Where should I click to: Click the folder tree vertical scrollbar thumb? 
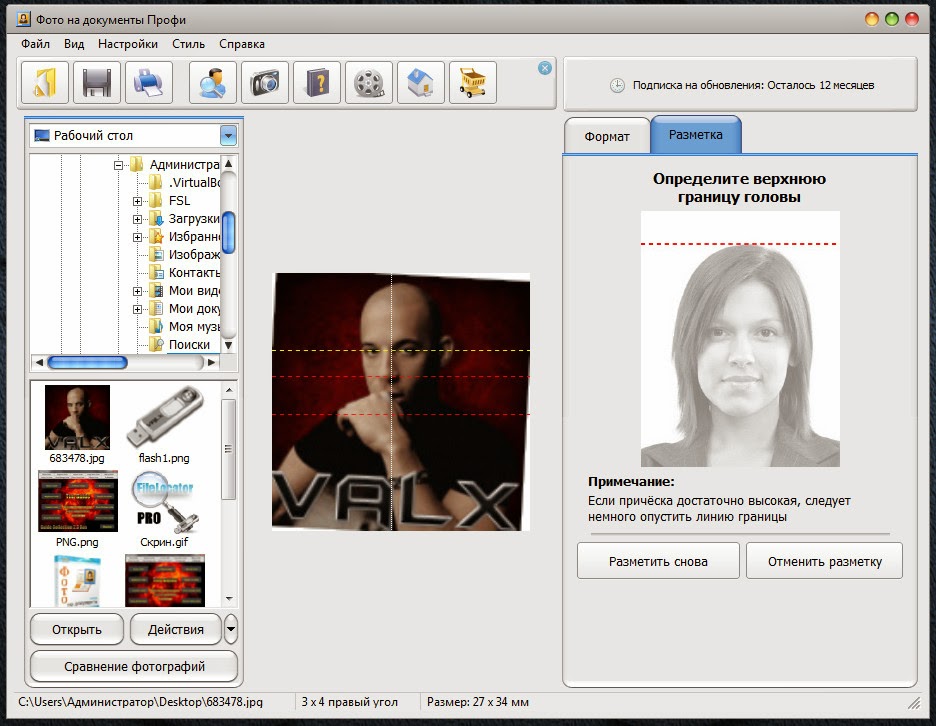[x=229, y=233]
